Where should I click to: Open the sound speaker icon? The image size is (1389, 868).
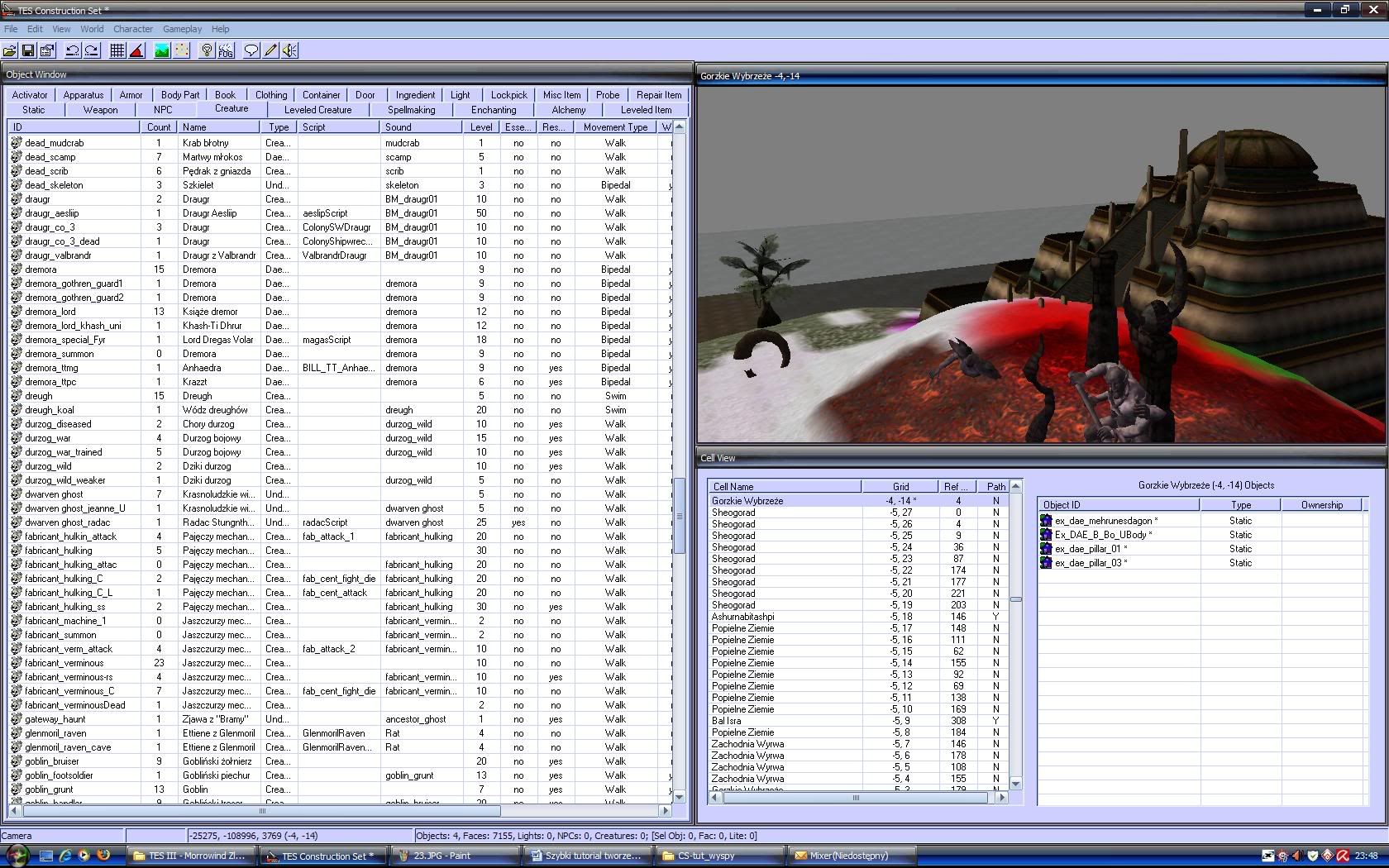click(x=289, y=50)
